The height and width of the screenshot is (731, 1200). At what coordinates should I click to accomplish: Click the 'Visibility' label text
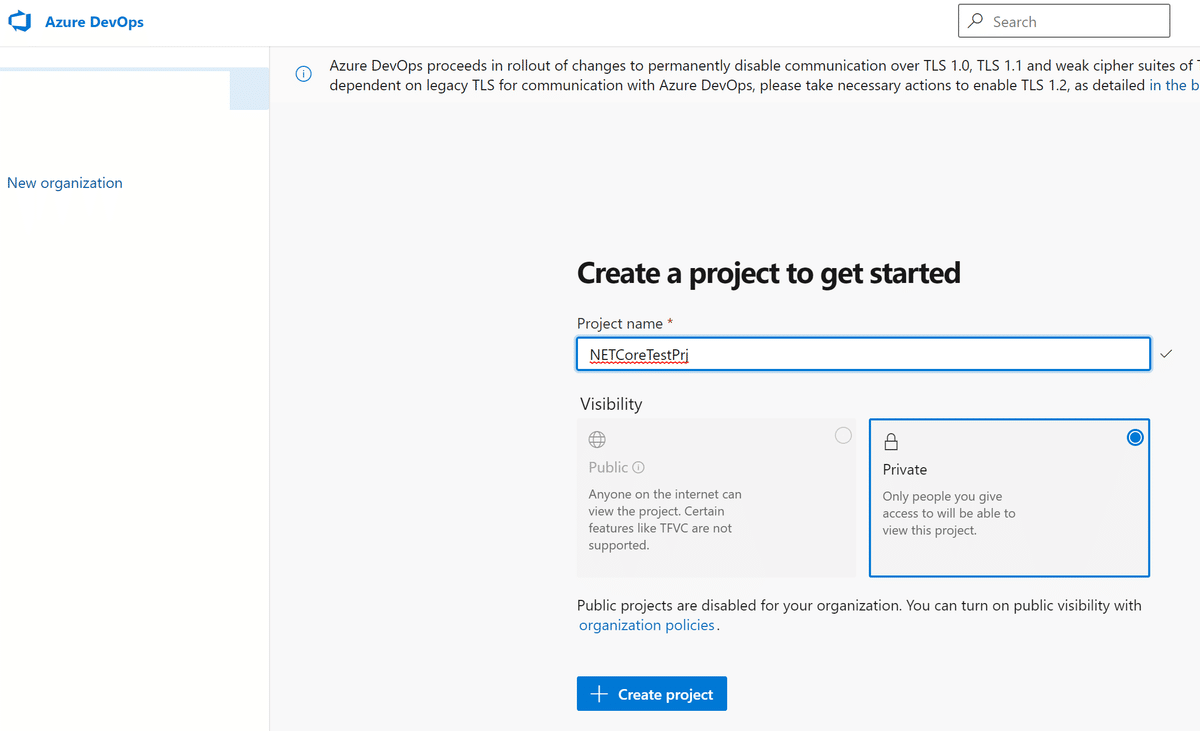click(611, 404)
